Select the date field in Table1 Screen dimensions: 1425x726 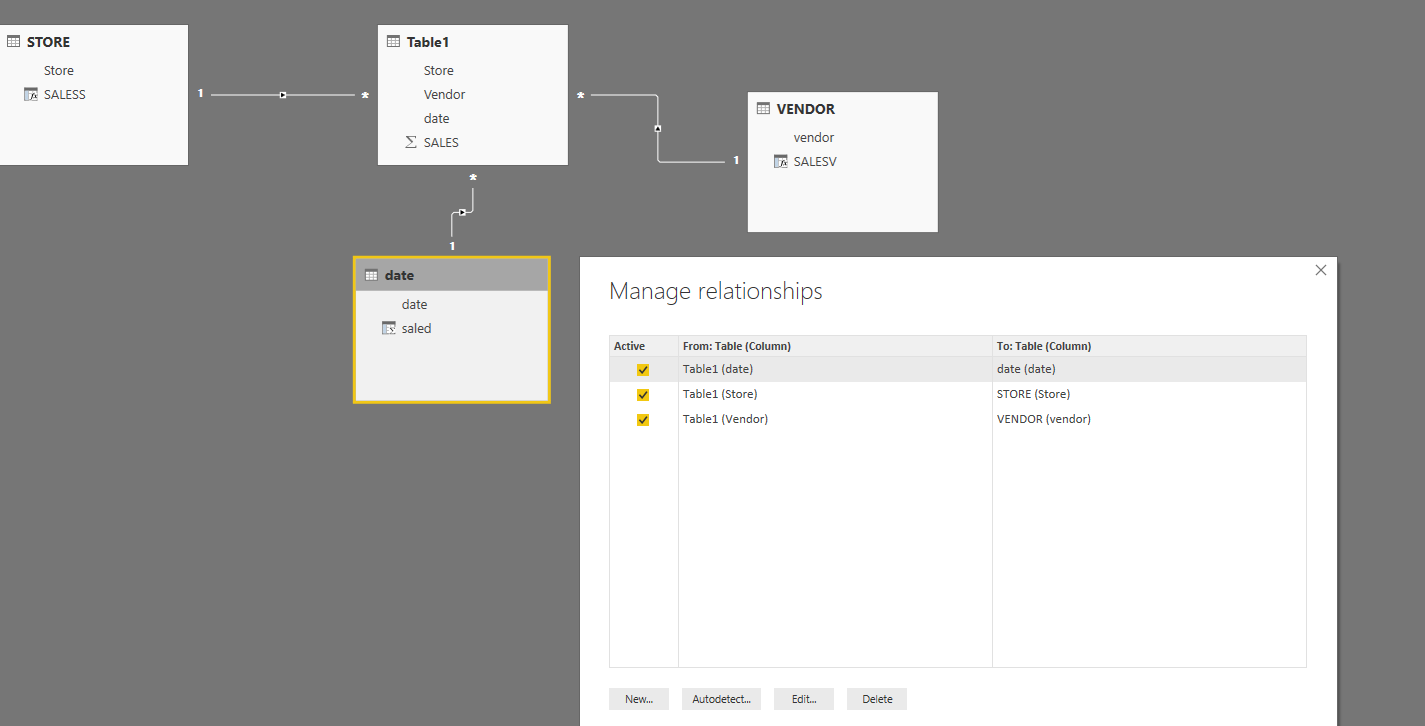tap(437, 119)
